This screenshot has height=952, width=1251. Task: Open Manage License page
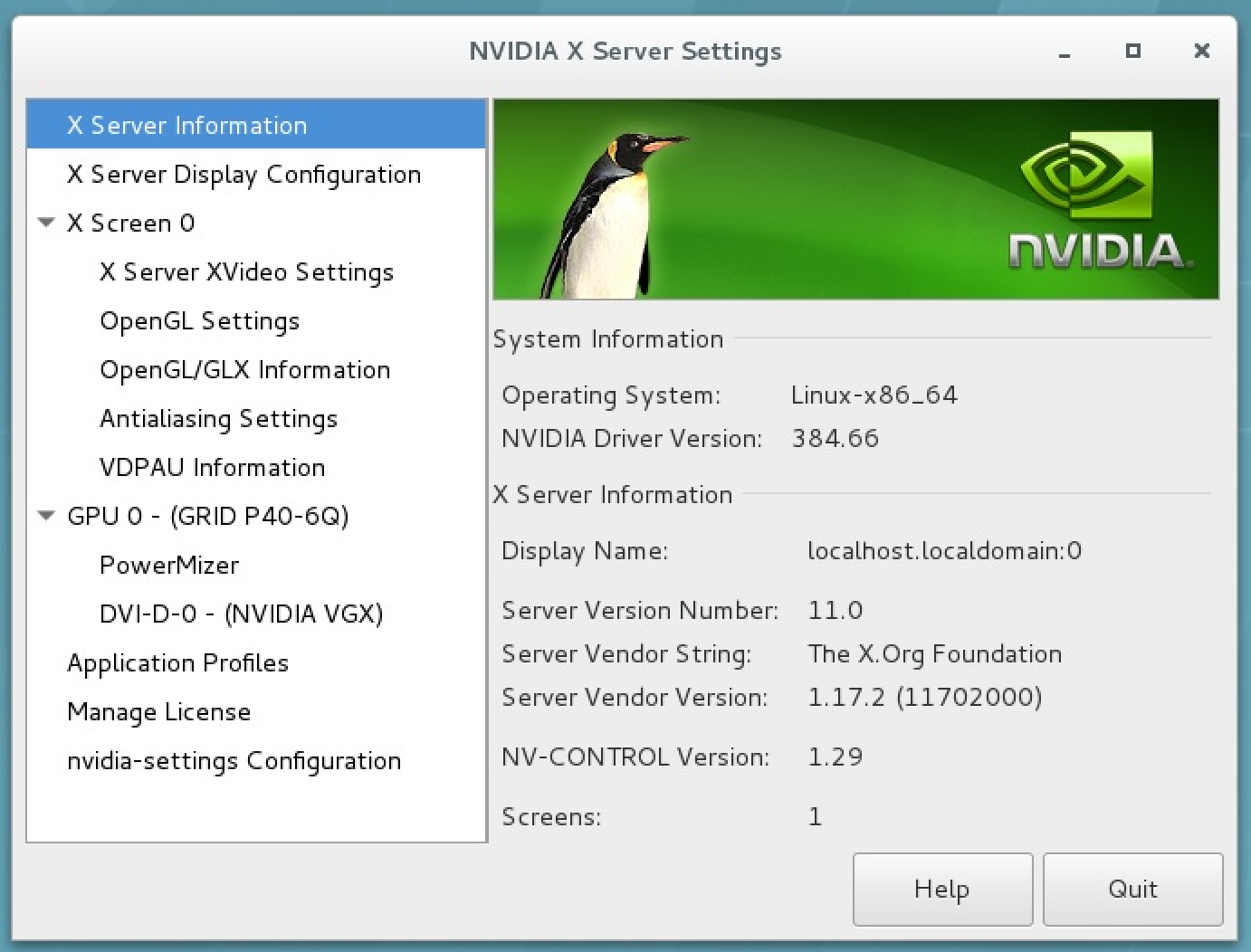(158, 711)
